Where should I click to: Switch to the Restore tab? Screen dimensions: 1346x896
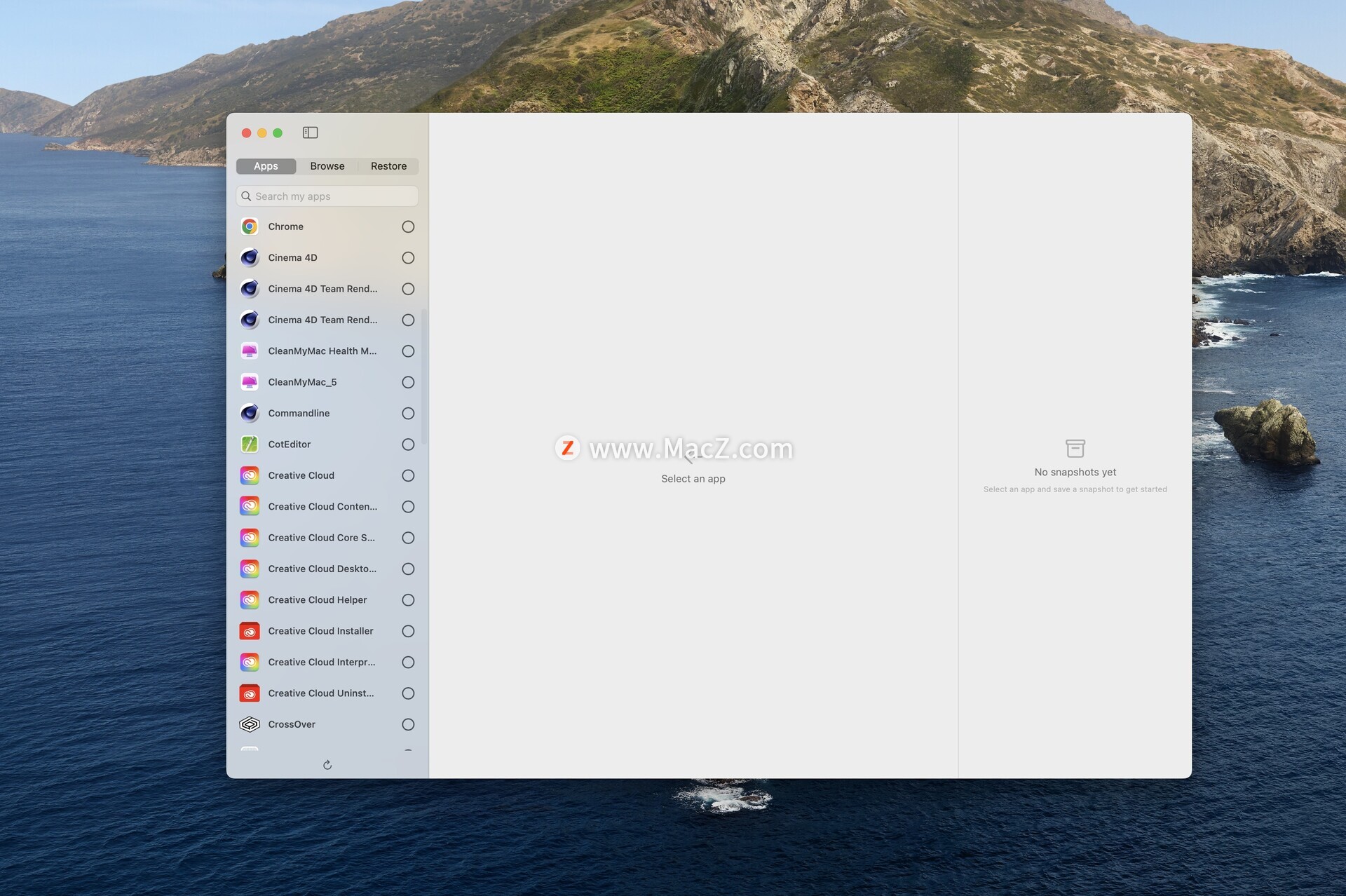point(388,166)
